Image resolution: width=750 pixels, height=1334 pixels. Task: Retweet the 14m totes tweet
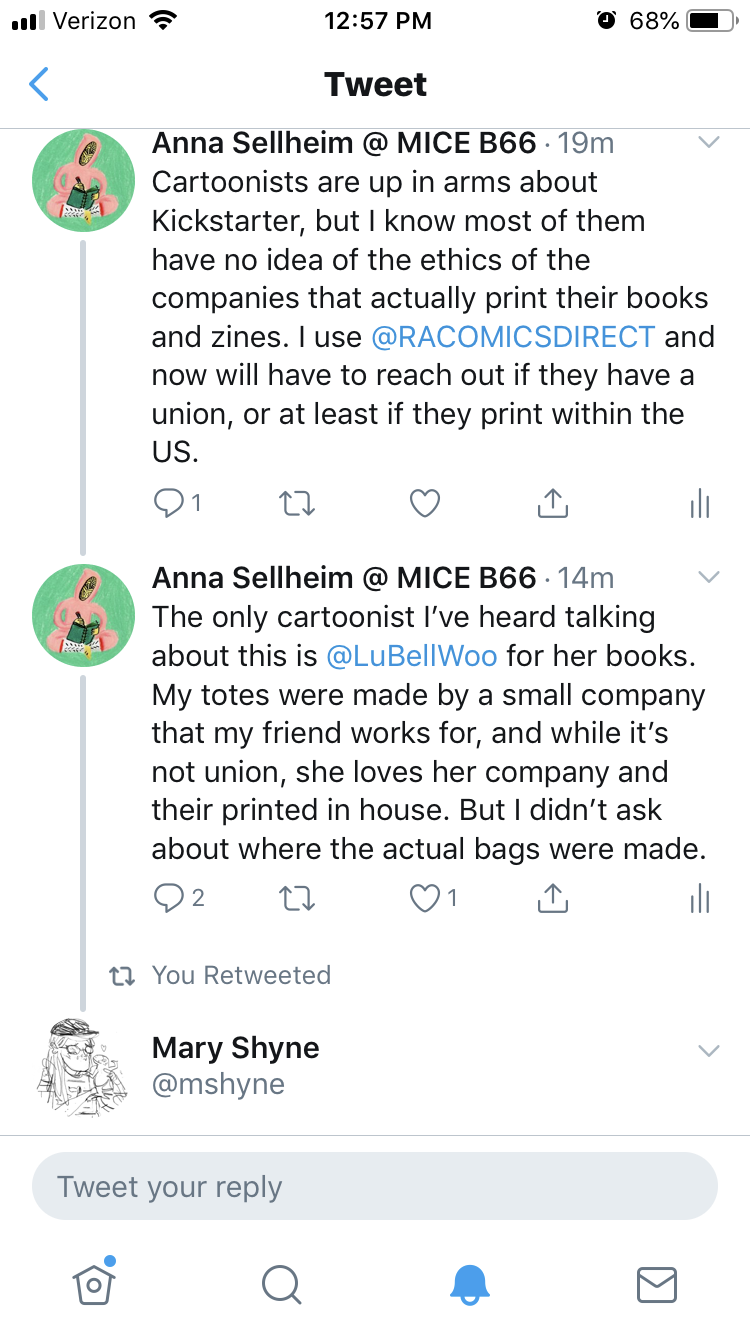pos(295,898)
